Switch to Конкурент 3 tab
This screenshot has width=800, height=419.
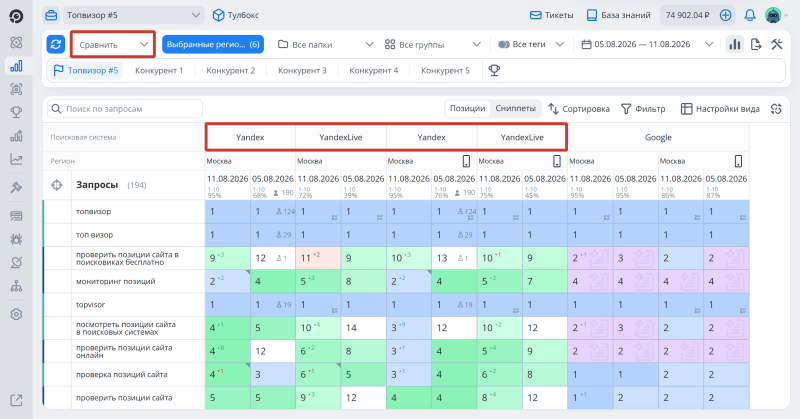pos(302,70)
